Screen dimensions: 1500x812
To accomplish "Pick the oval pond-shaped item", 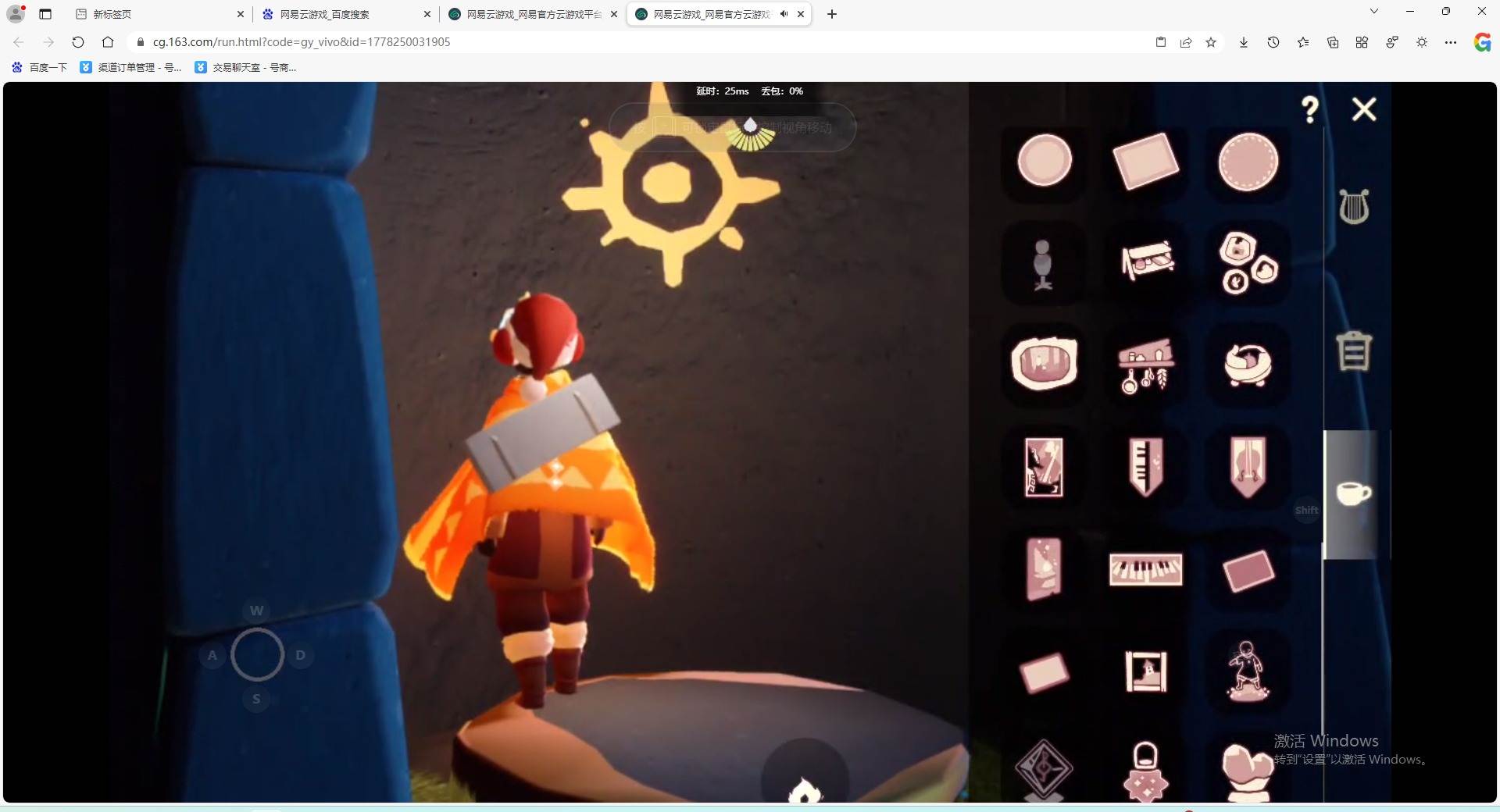I will [x=1044, y=363].
